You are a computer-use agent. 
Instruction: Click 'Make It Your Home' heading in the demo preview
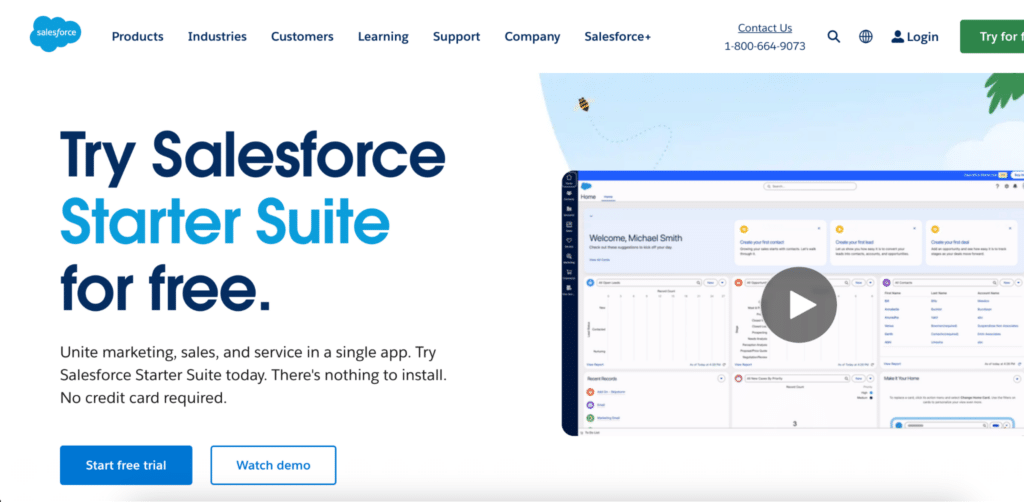(902, 379)
